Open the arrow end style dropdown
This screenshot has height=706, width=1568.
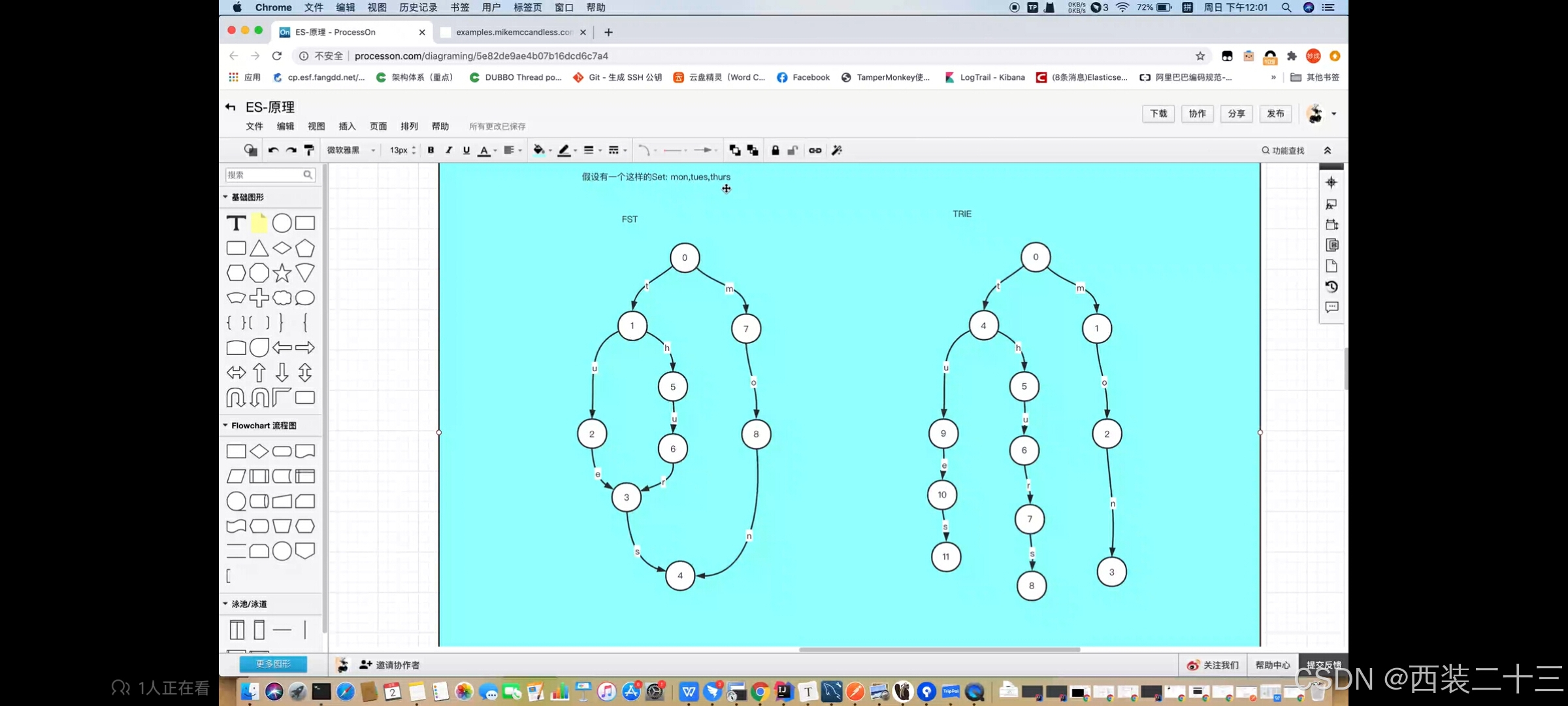(705, 150)
